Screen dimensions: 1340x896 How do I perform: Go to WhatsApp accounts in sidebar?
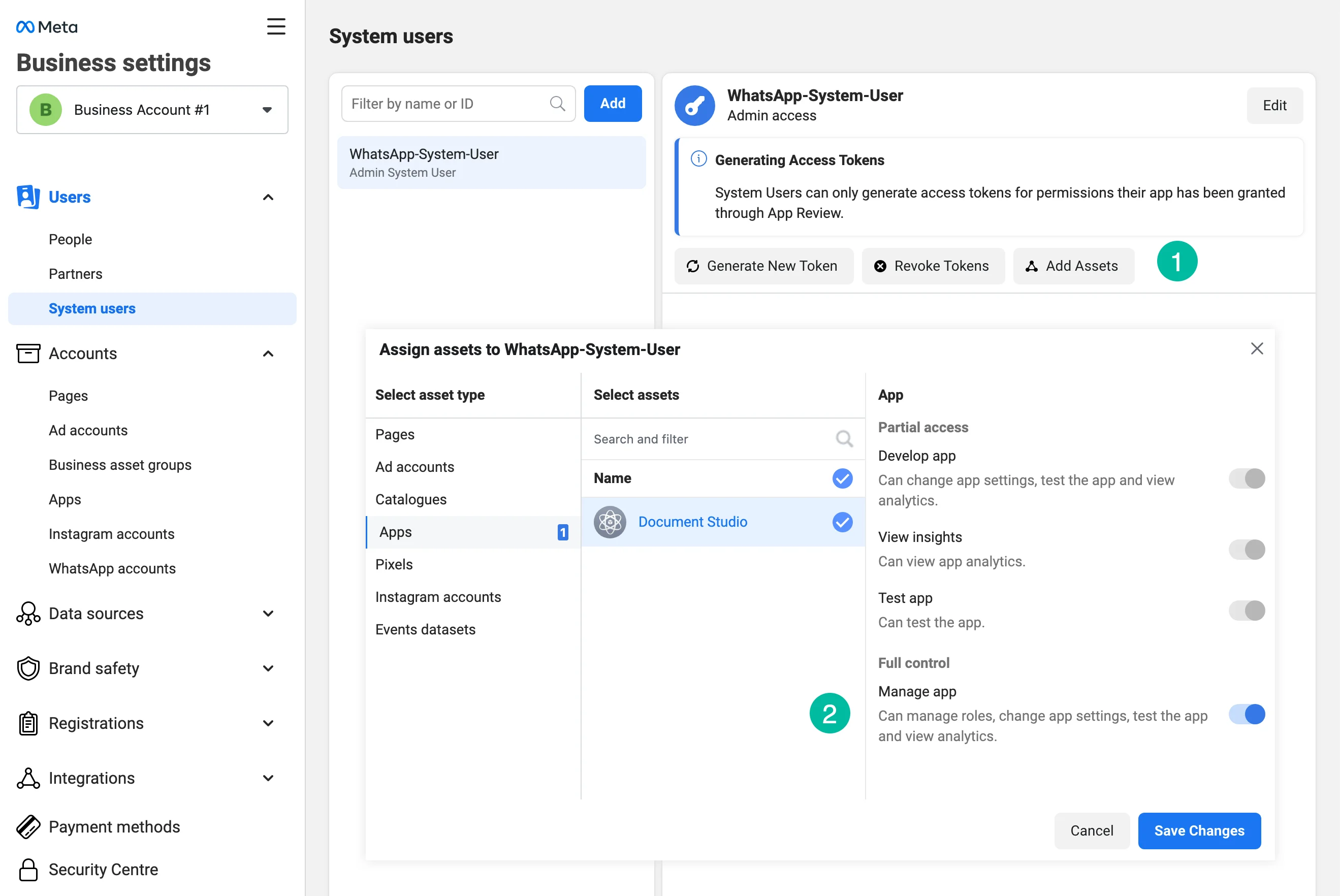coord(112,568)
